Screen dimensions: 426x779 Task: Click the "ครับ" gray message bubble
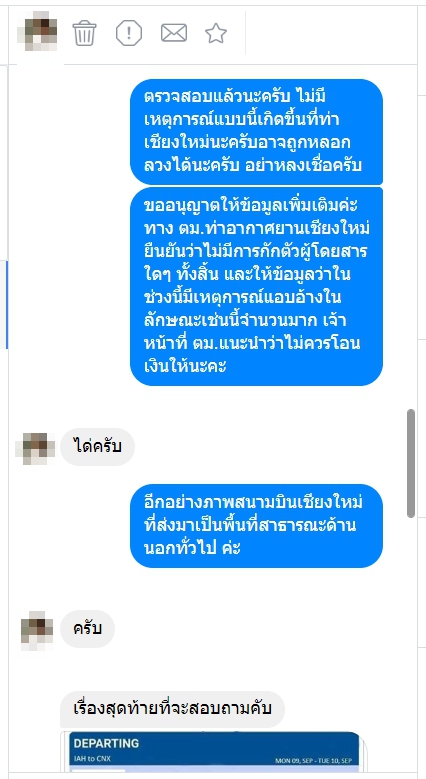[87, 629]
